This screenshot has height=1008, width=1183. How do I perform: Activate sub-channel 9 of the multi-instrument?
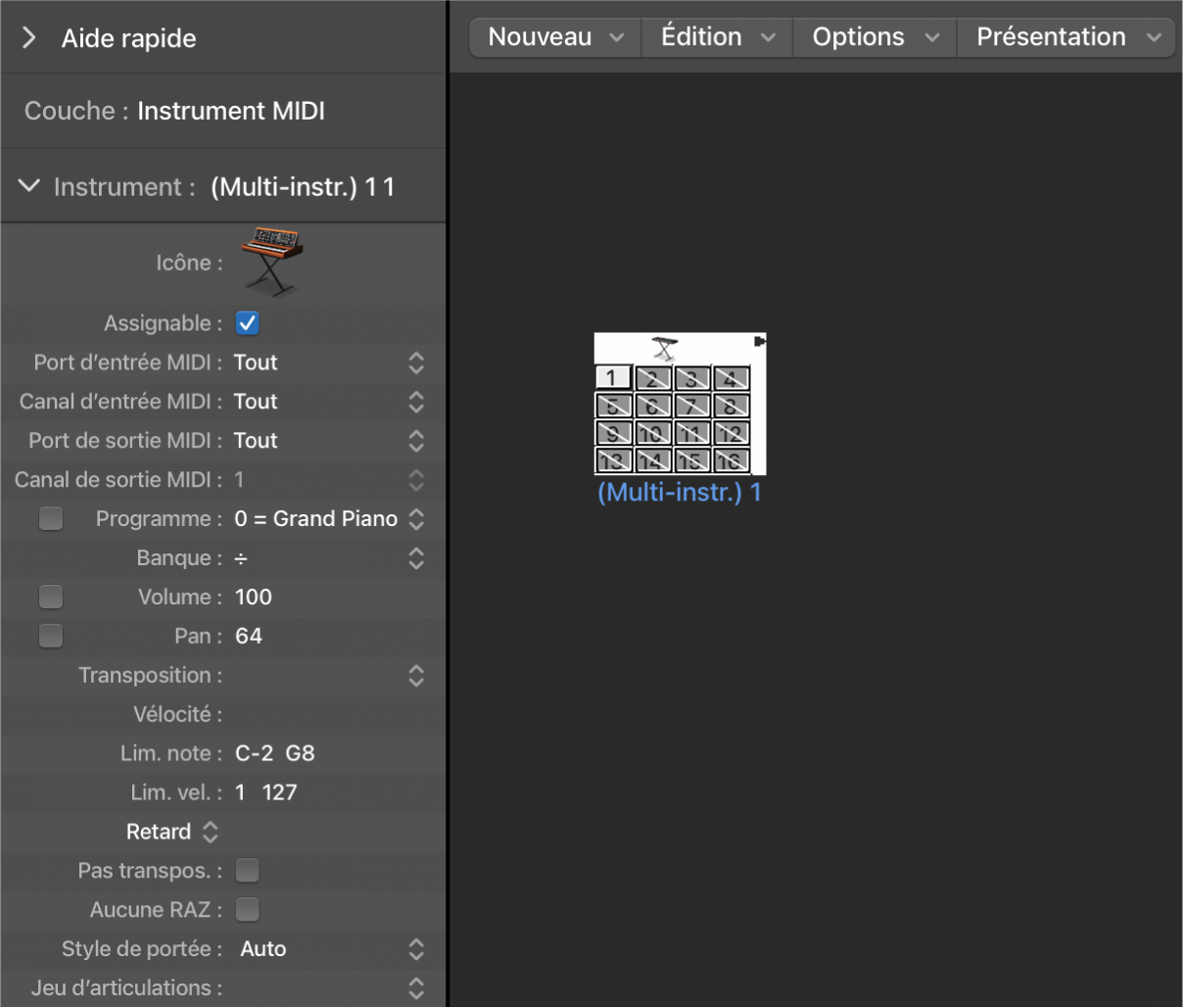[613, 433]
